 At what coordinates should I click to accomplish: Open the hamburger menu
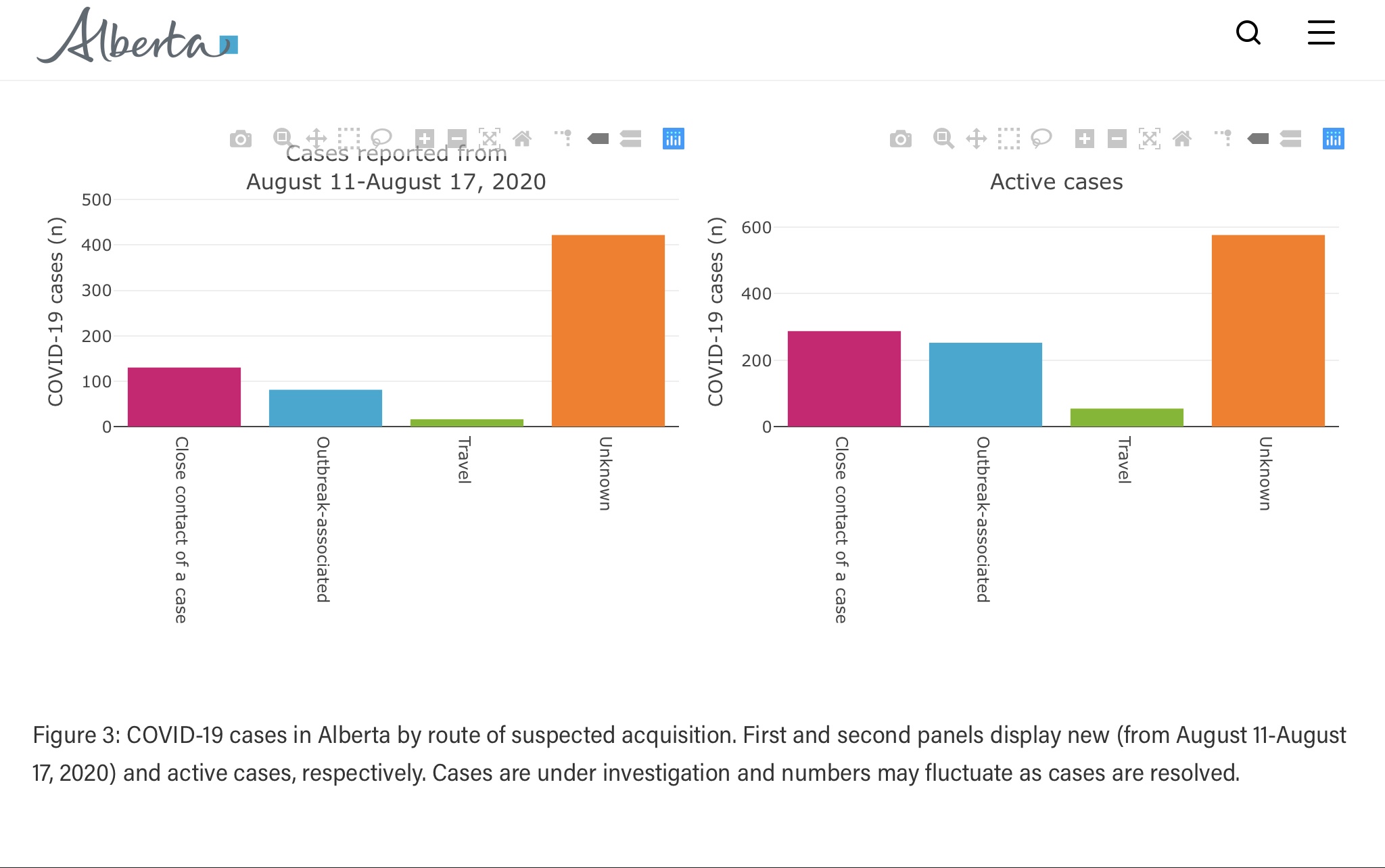point(1321,32)
